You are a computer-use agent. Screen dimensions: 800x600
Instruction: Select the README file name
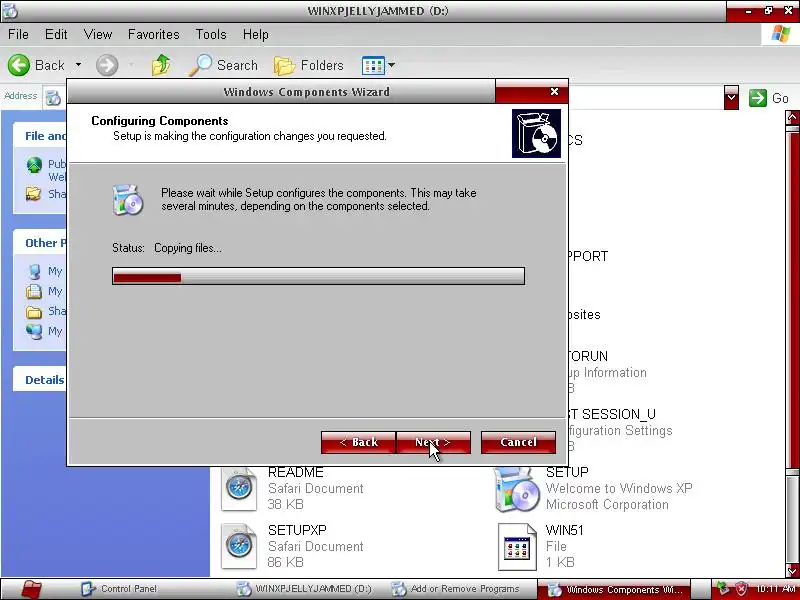pos(295,472)
